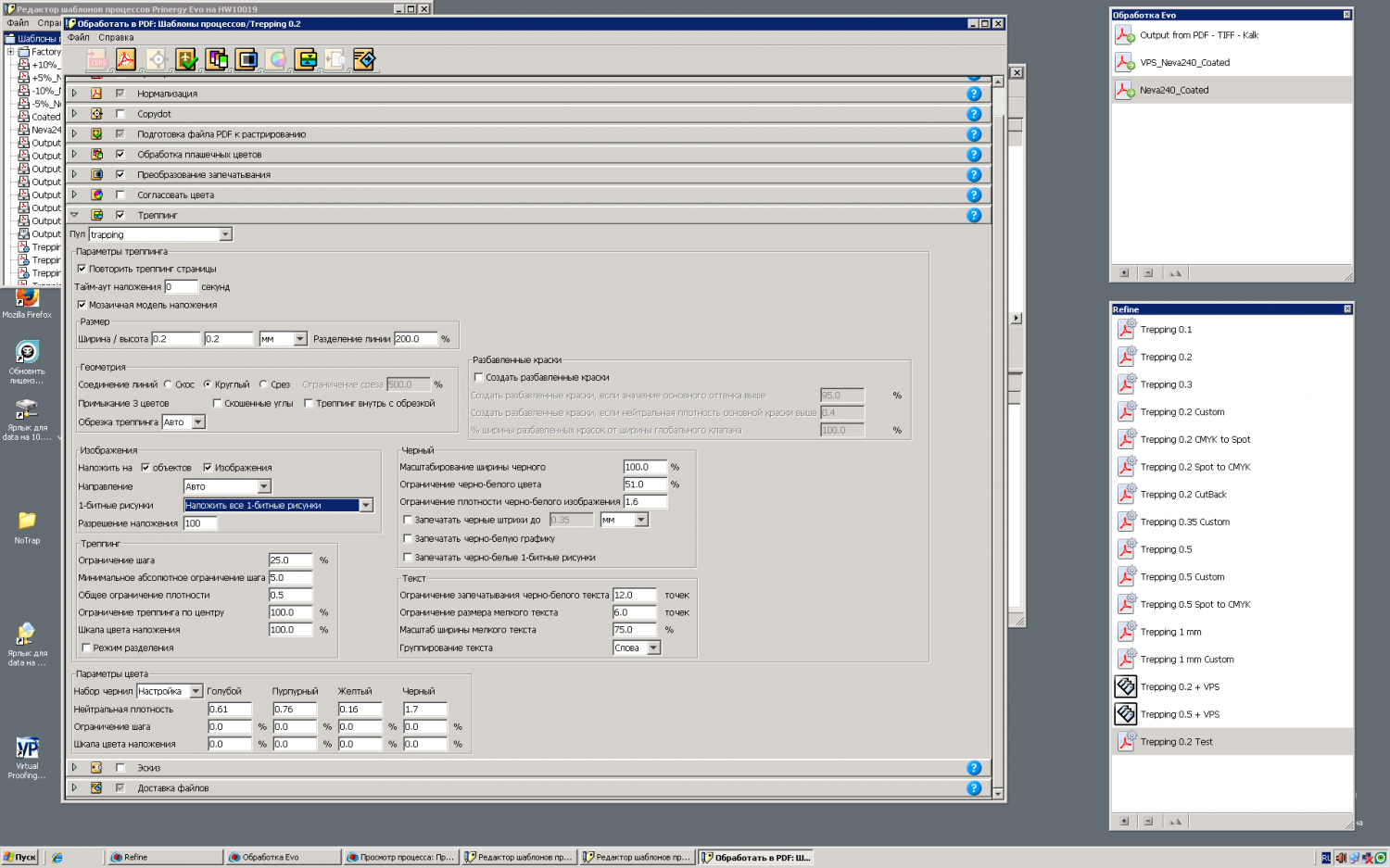This screenshot has height=868, width=1390.
Task: Open help for Copydot section
Action: point(974,114)
